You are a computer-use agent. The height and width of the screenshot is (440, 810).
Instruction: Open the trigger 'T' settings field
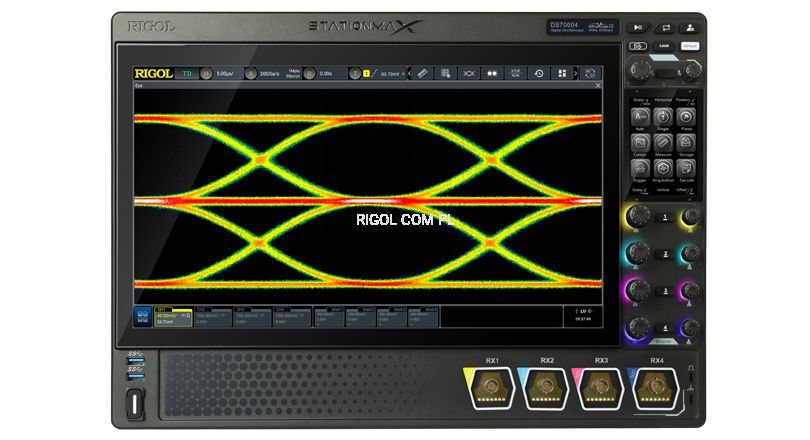pyautogui.click(x=353, y=73)
